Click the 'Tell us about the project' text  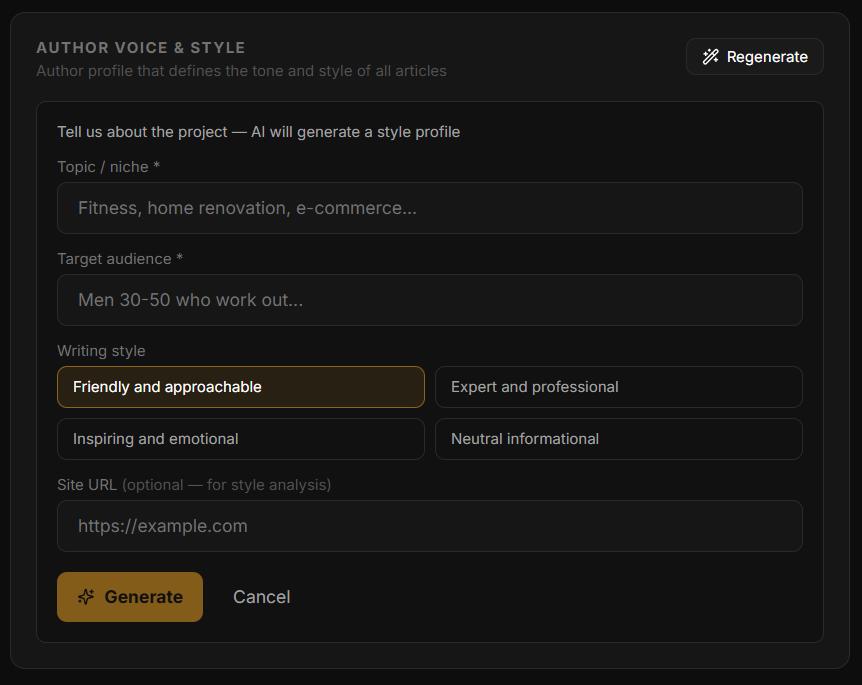pyautogui.click(x=258, y=132)
